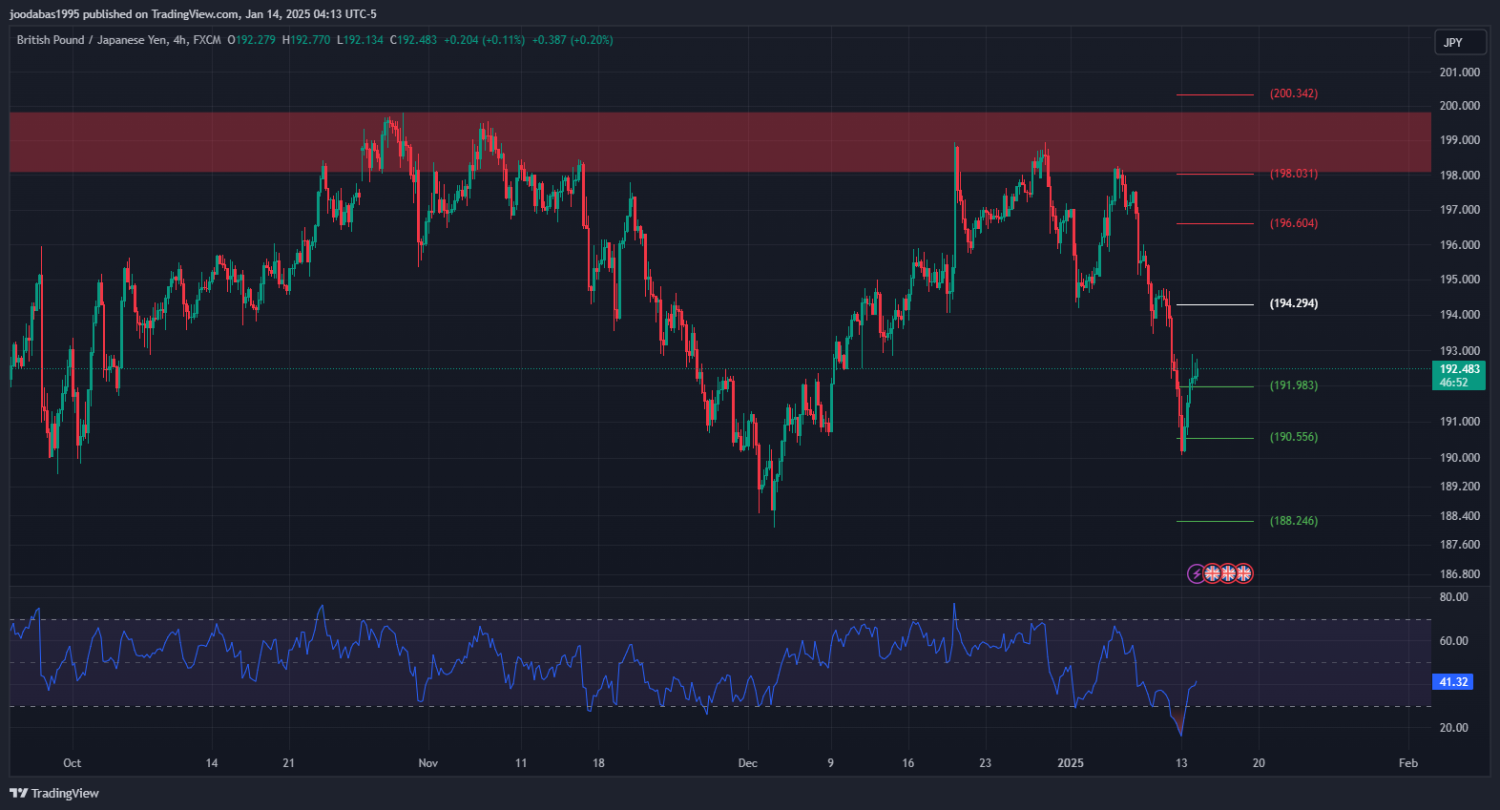This screenshot has width=1500, height=810.
Task: Click the UK flag icon farthest from the lightning icon
Action: (1244, 574)
